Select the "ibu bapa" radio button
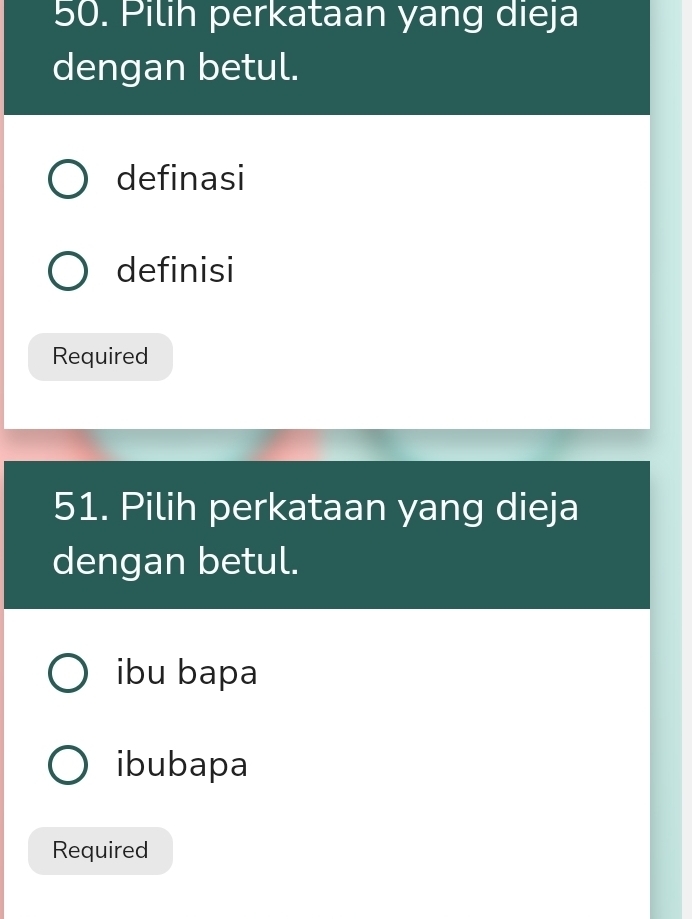This screenshot has height=919, width=692. pyautogui.click(x=68, y=673)
